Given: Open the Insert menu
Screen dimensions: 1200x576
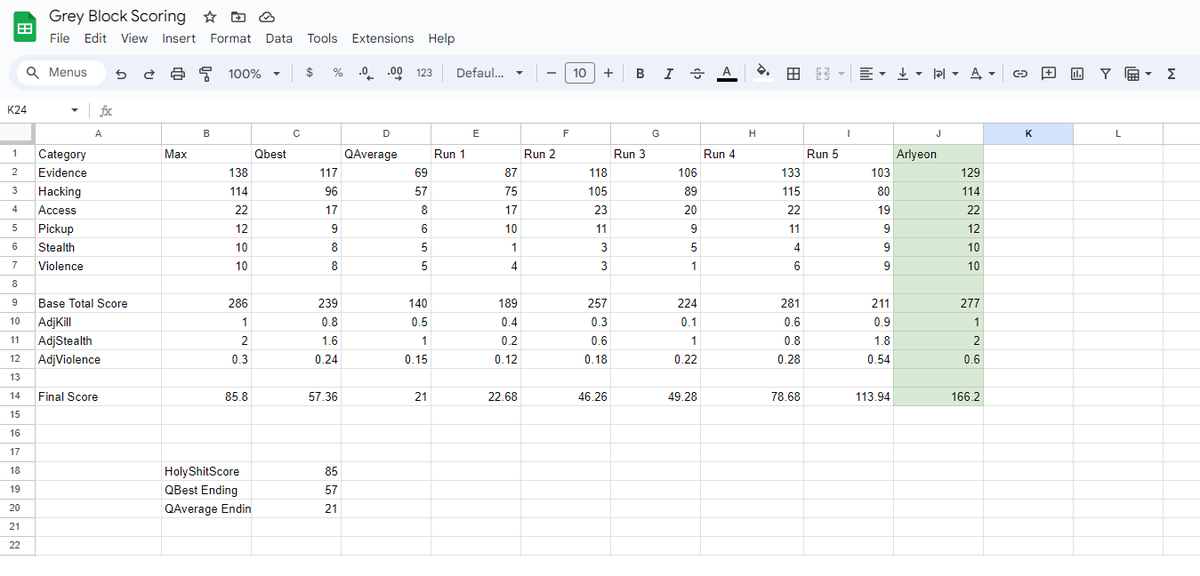Looking at the screenshot, I should click(x=179, y=39).
